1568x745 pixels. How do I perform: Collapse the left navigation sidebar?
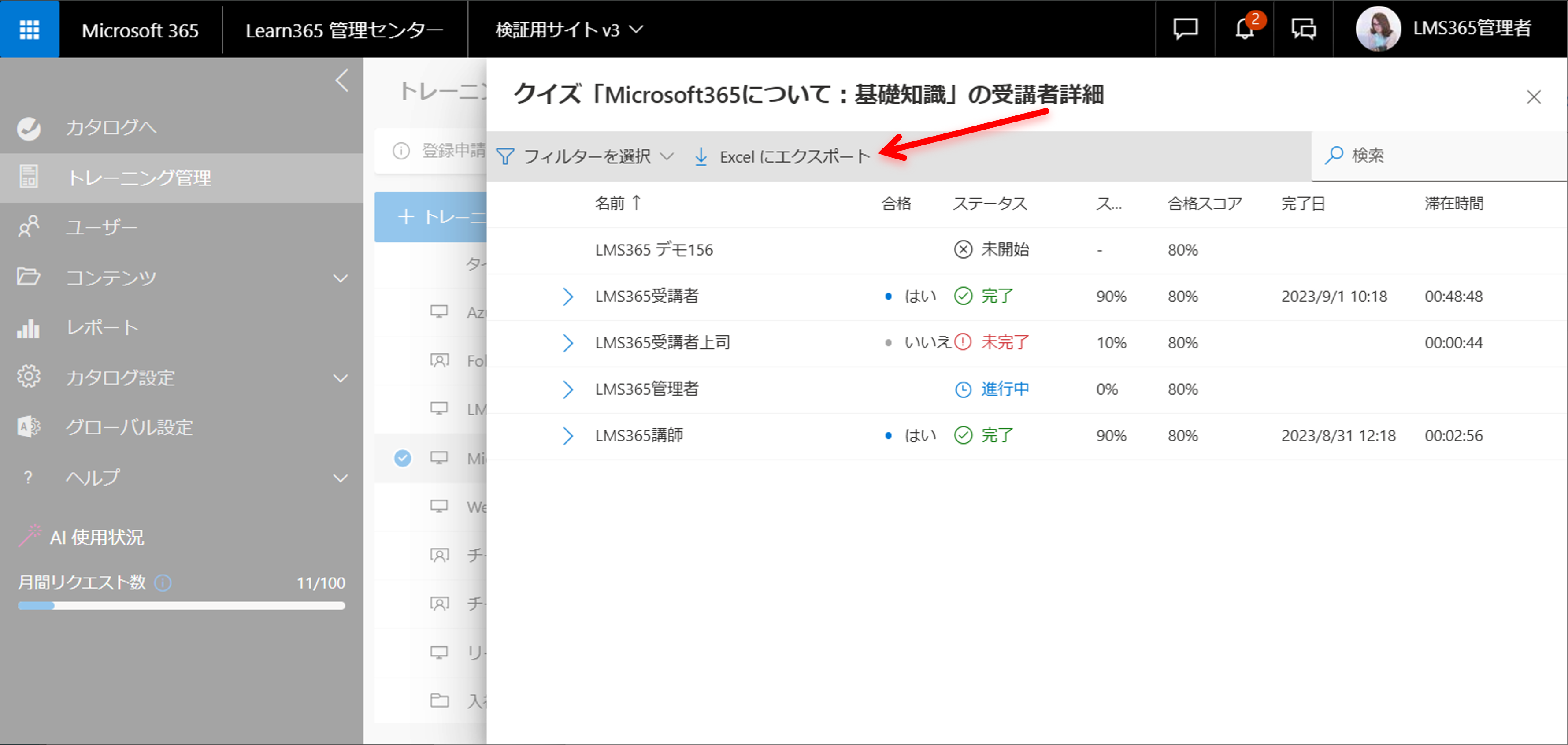click(342, 80)
